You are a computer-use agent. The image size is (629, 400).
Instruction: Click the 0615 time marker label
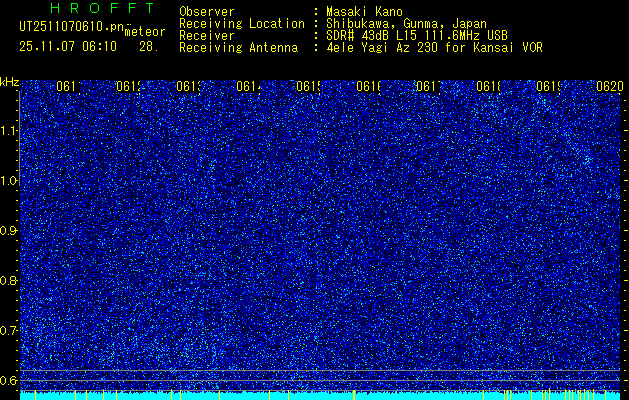click(x=309, y=87)
